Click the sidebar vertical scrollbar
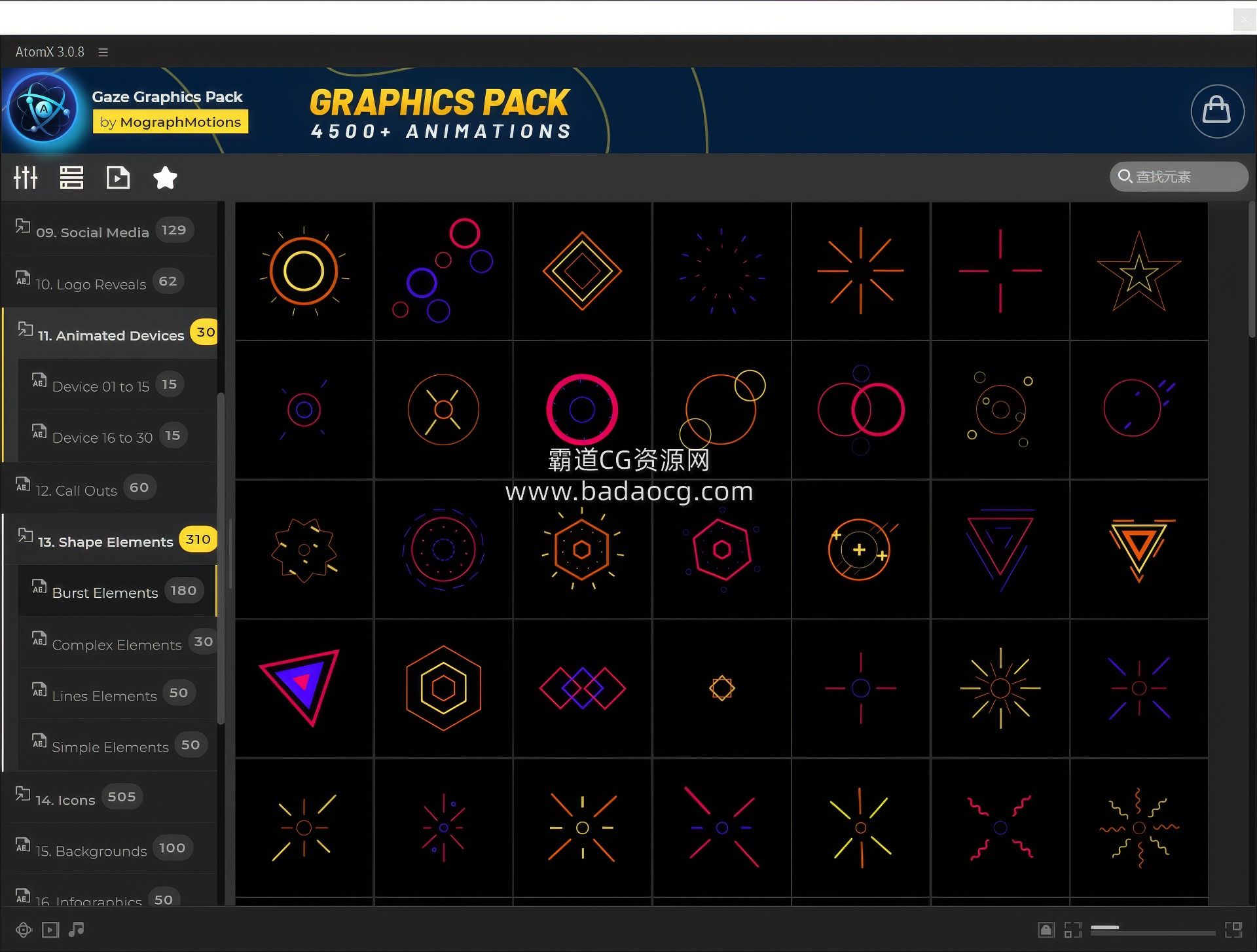The height and width of the screenshot is (952, 1257). (221, 558)
